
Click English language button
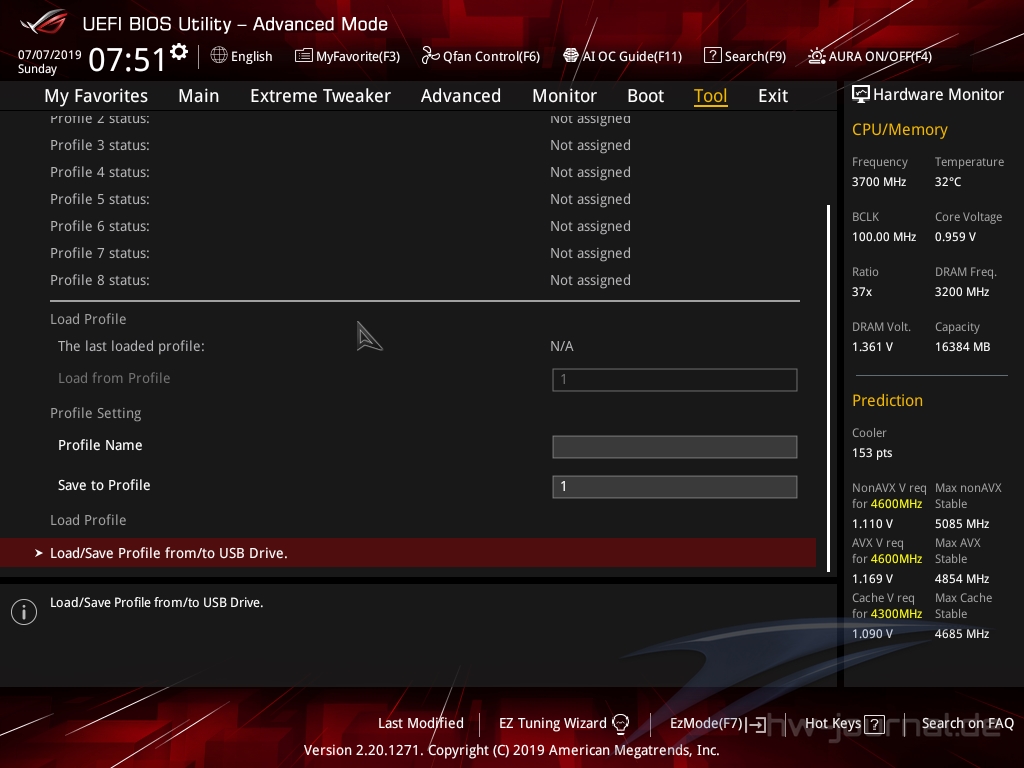pos(251,56)
